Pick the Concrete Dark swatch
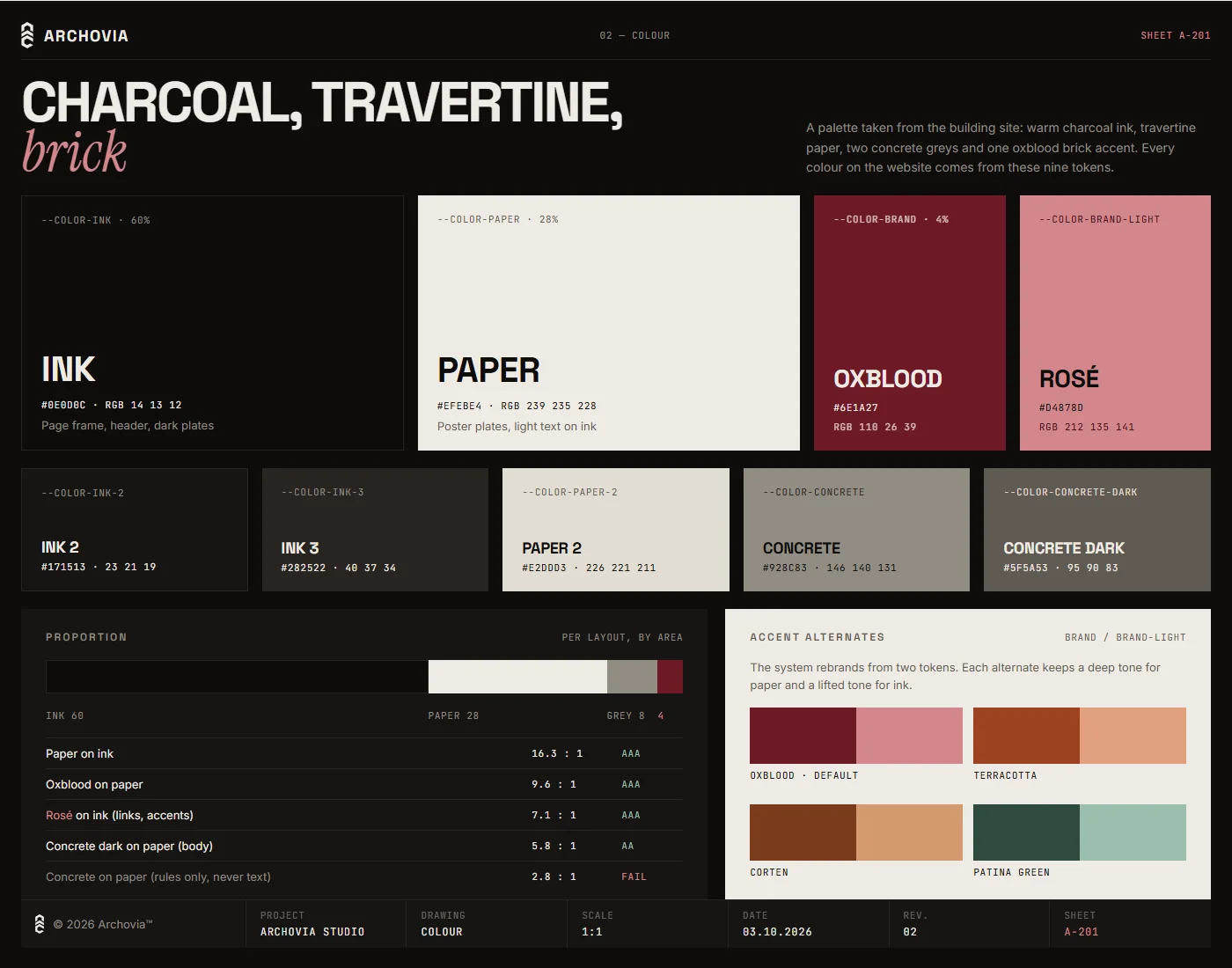Screen dimensions: 1232x968 coord(1097,530)
